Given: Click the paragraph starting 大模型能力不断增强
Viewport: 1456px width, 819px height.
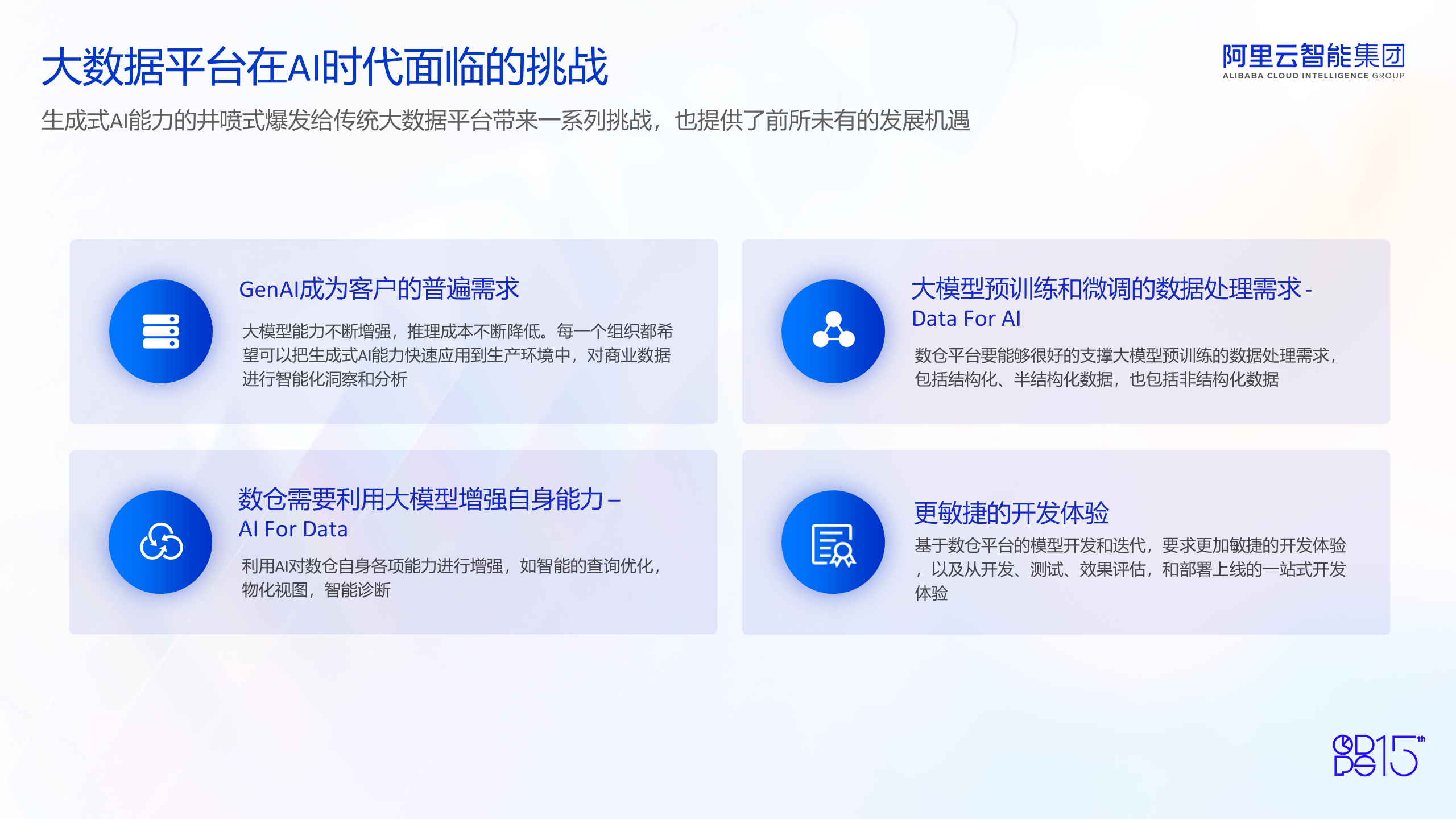Looking at the screenshot, I should coord(458,355).
